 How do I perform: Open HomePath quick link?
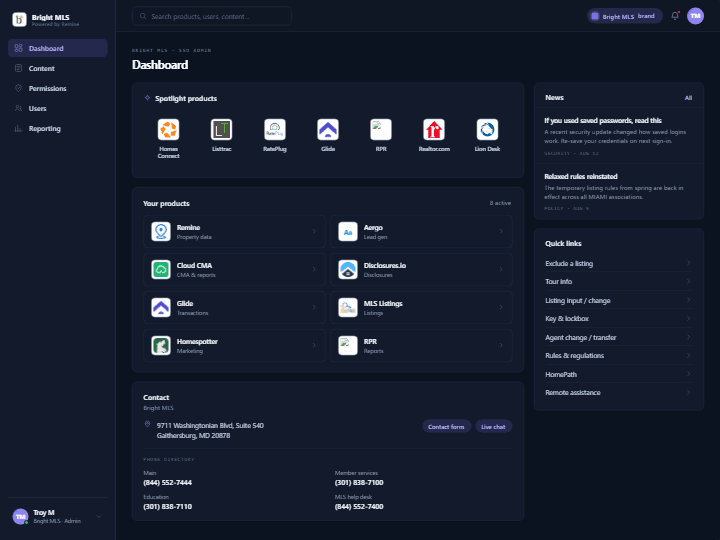[x=618, y=374]
